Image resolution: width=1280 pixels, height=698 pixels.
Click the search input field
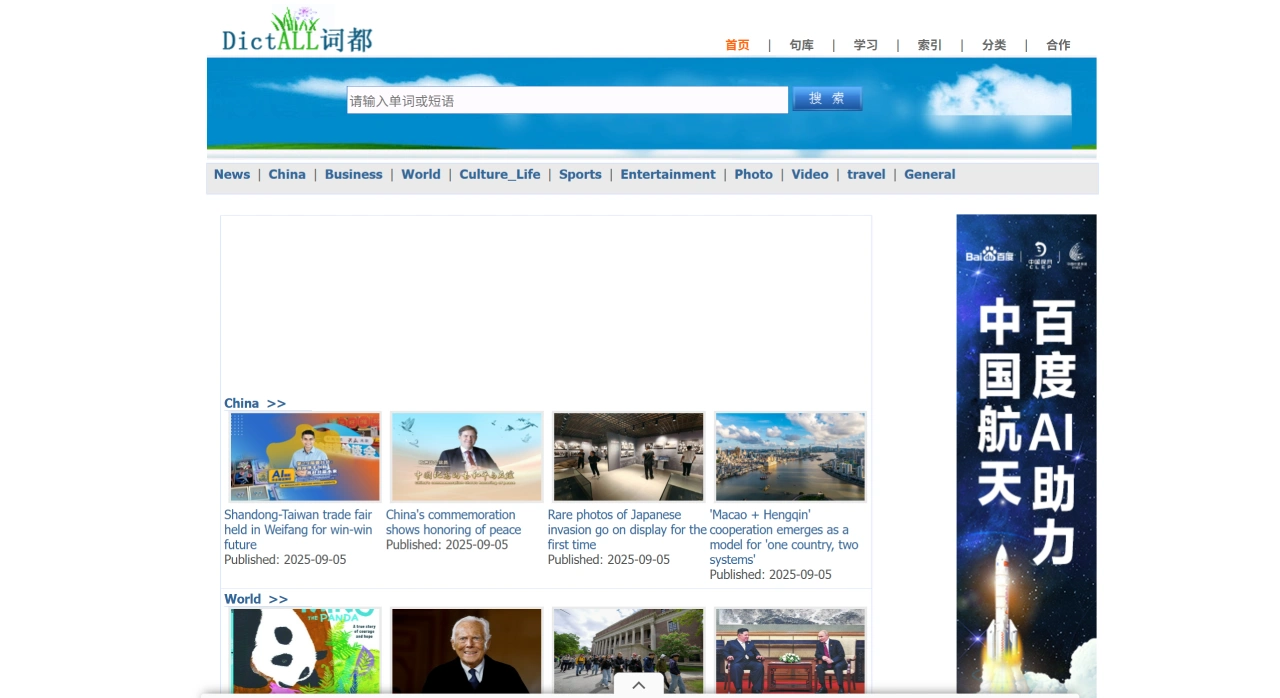[567, 100]
